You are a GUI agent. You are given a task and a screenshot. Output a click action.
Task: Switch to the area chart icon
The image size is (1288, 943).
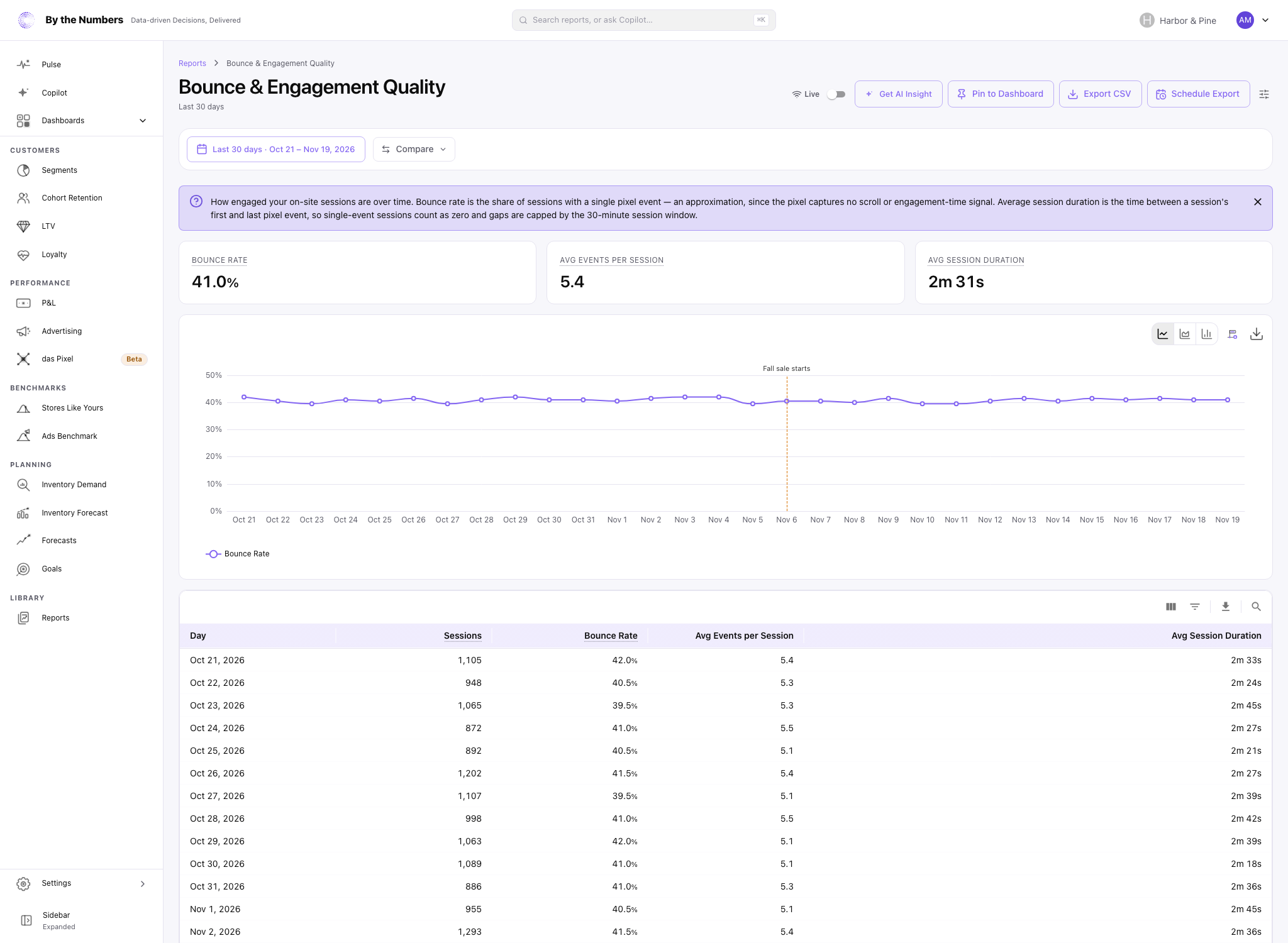(1185, 334)
